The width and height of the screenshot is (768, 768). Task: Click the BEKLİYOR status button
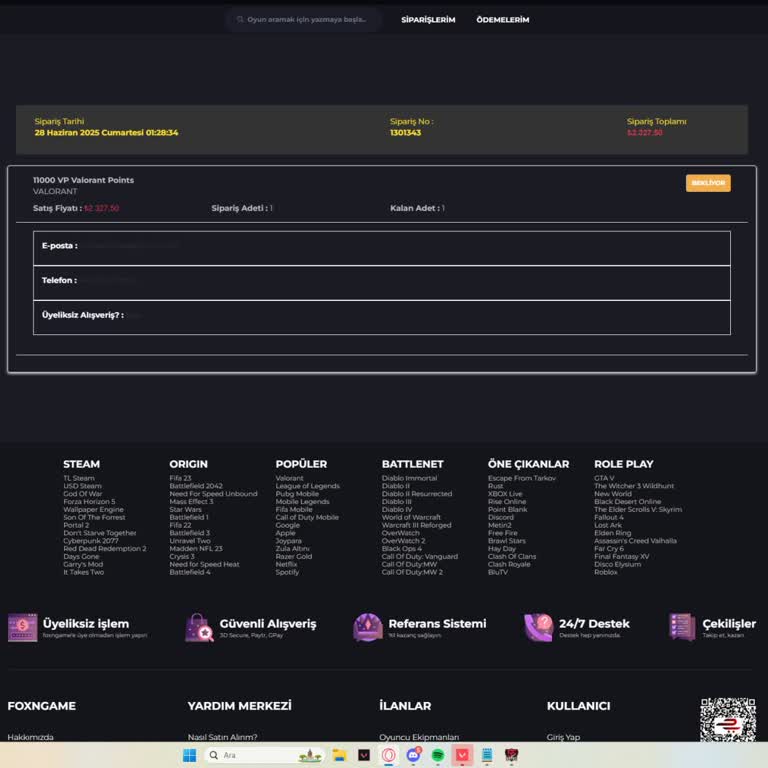708,183
